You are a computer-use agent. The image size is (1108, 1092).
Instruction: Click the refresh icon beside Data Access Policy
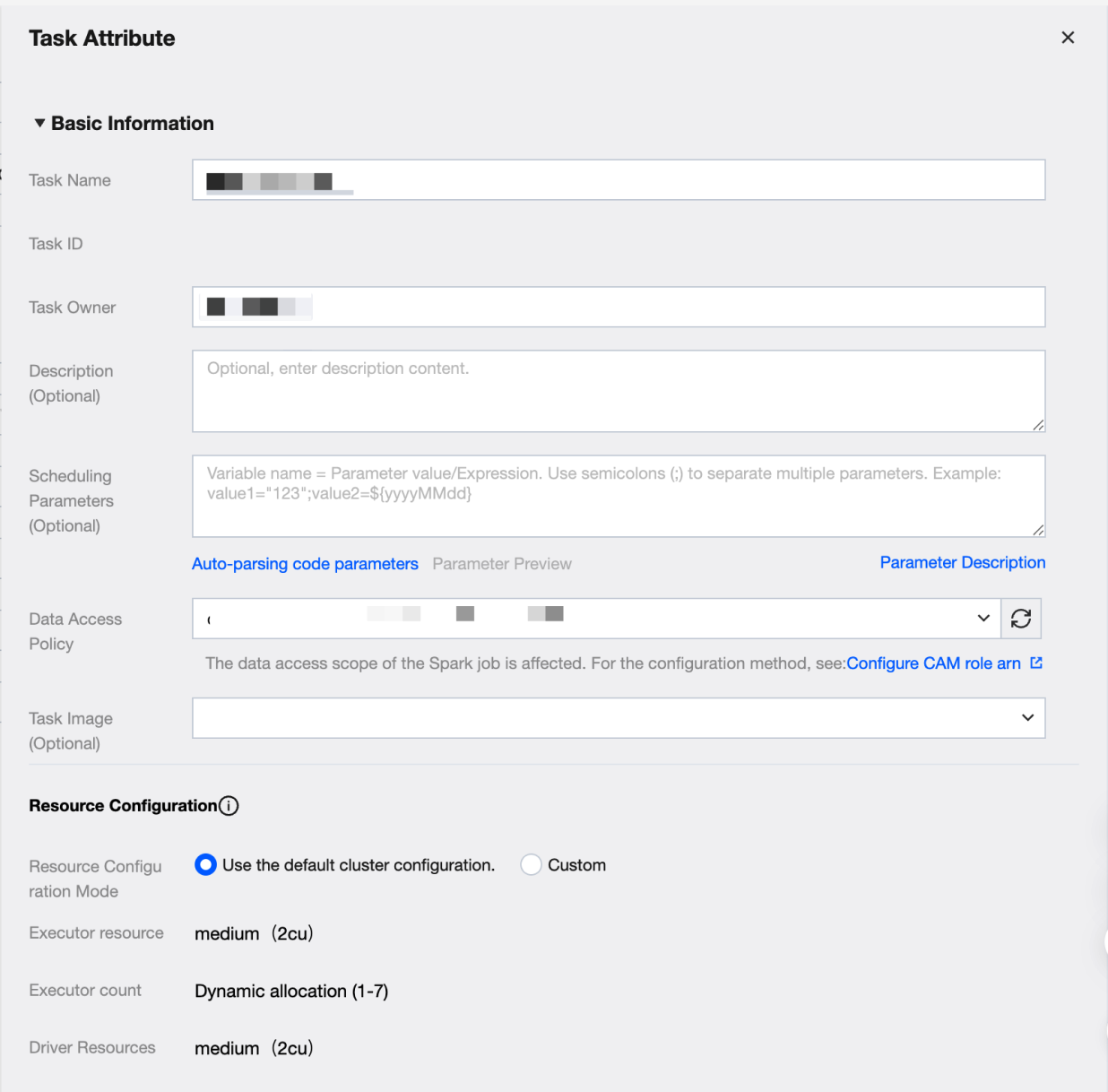[1021, 619]
